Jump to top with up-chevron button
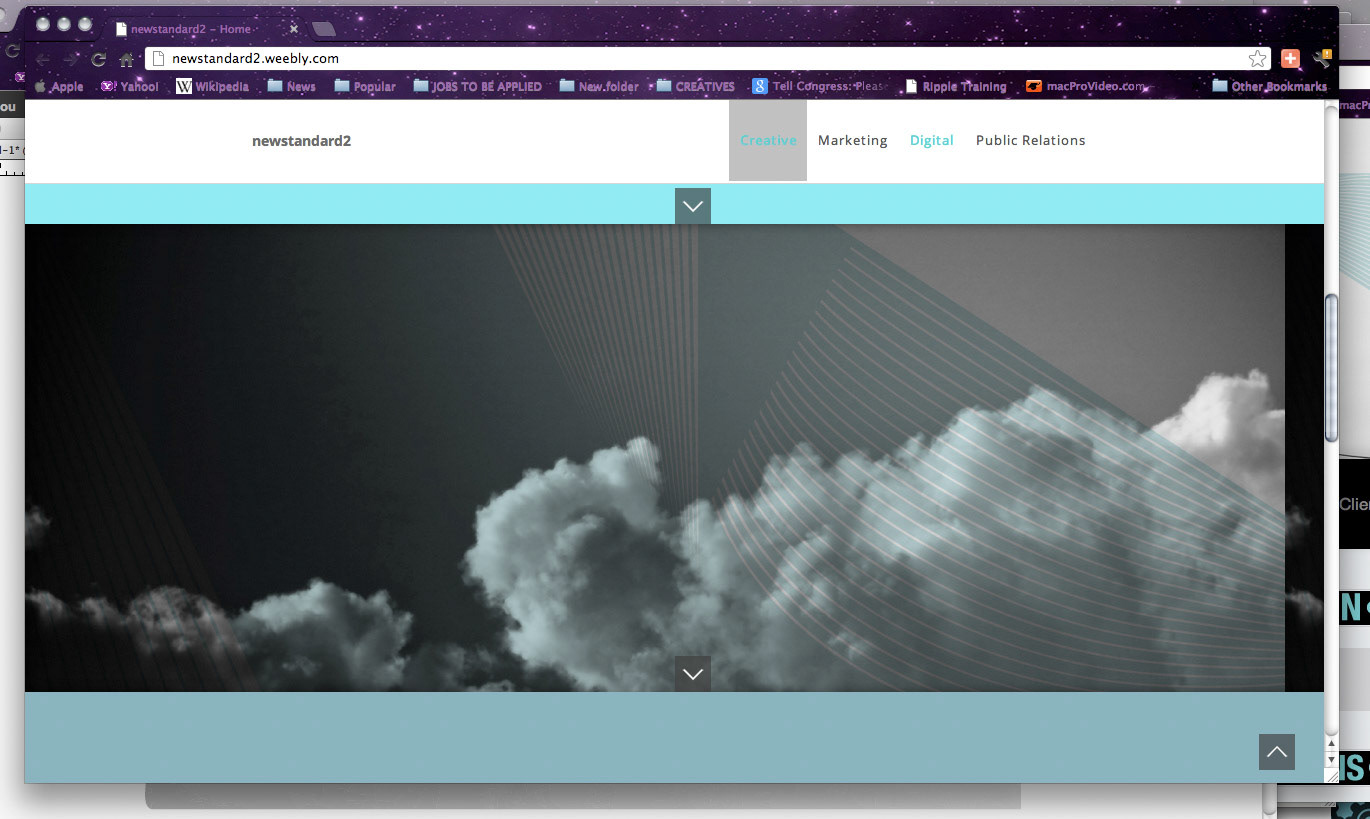 pos(1277,752)
